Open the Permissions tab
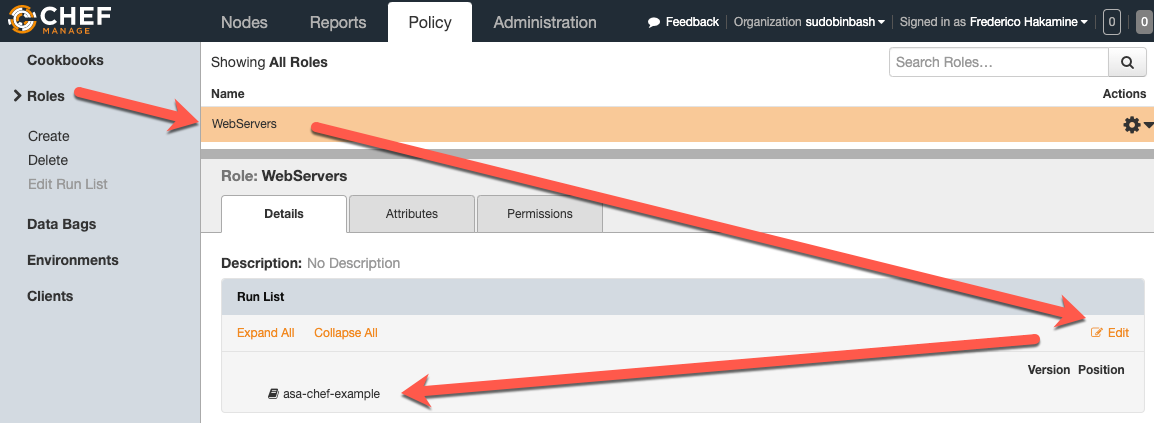This screenshot has width=1154, height=423. click(540, 214)
